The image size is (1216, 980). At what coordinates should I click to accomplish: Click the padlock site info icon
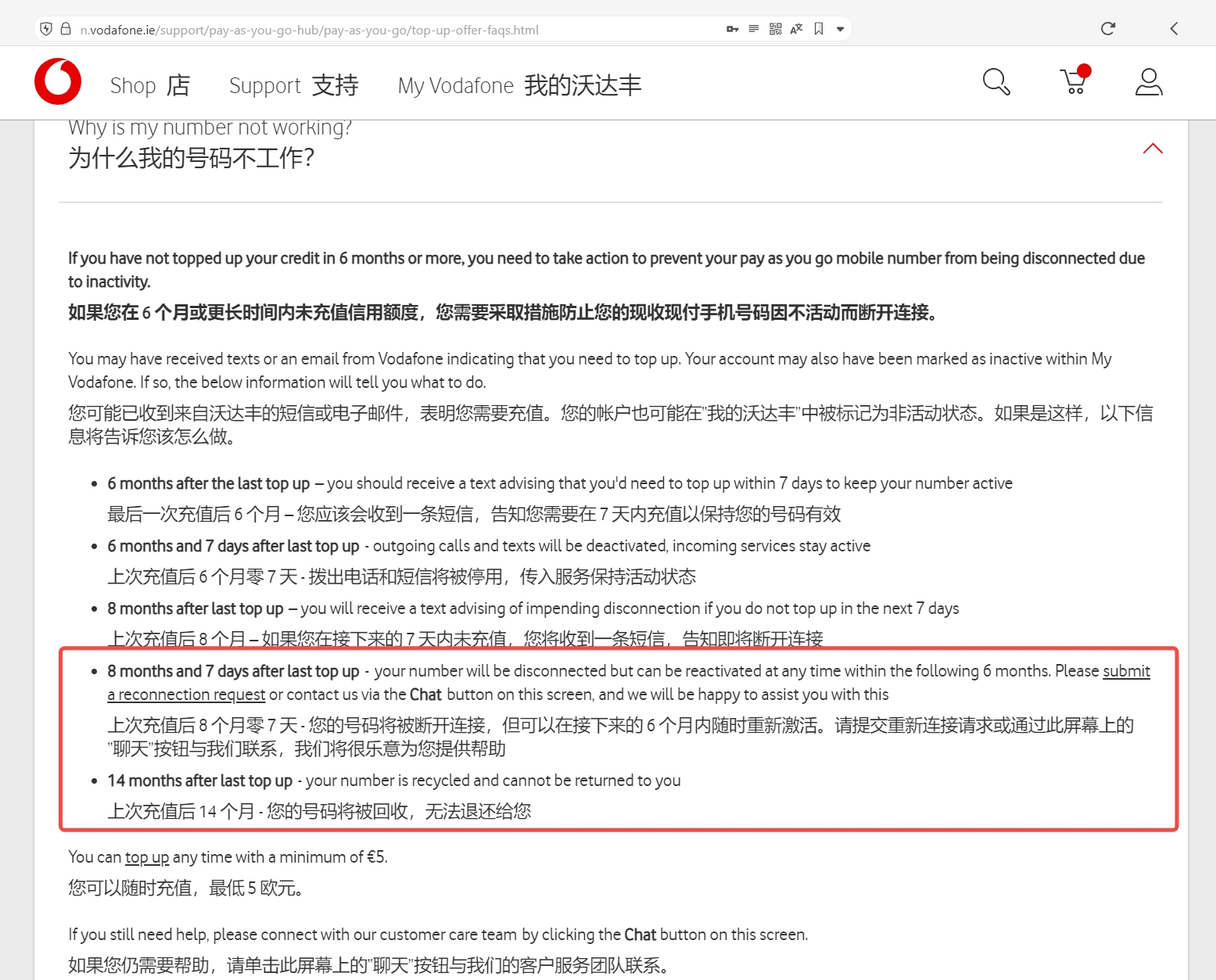pos(66,29)
